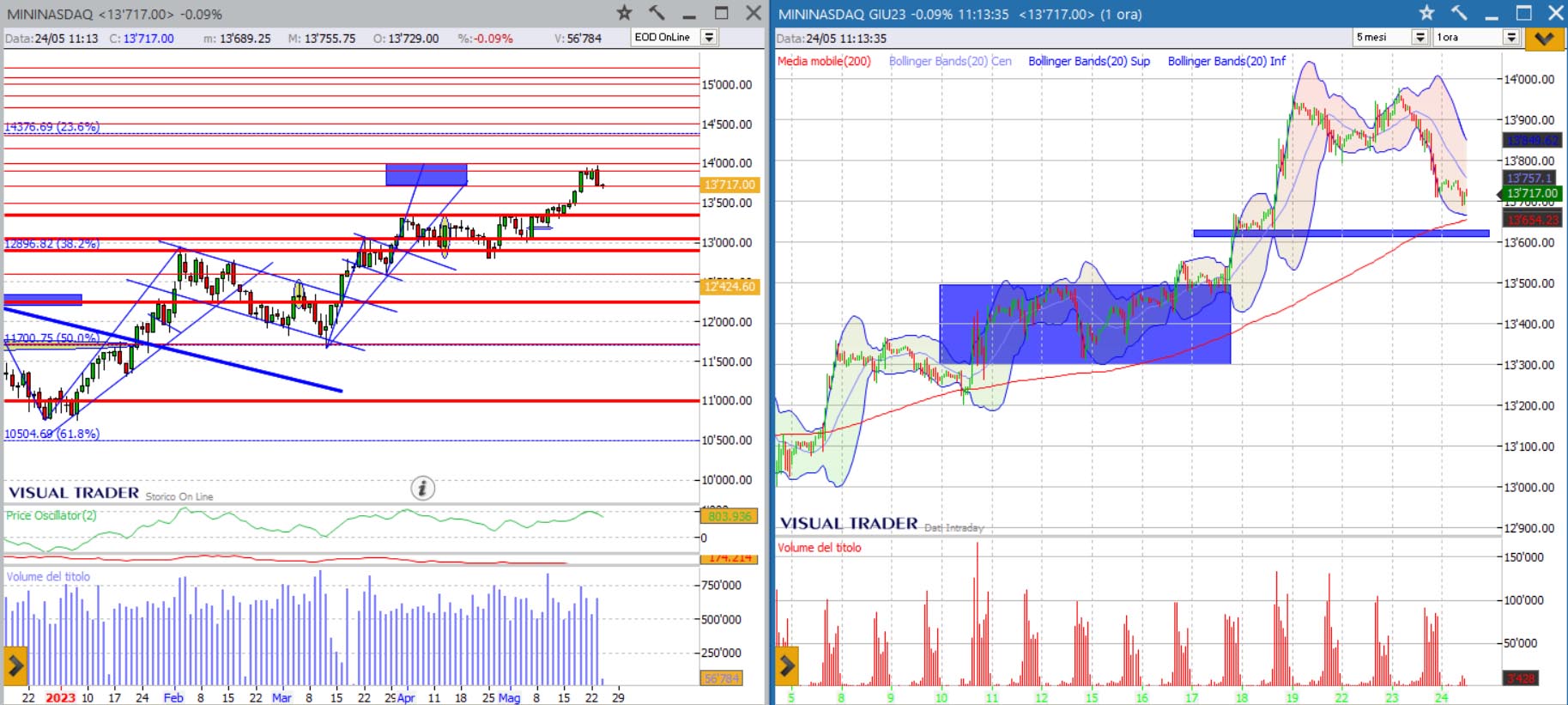Click the %: -0.09% change value

pos(486,39)
